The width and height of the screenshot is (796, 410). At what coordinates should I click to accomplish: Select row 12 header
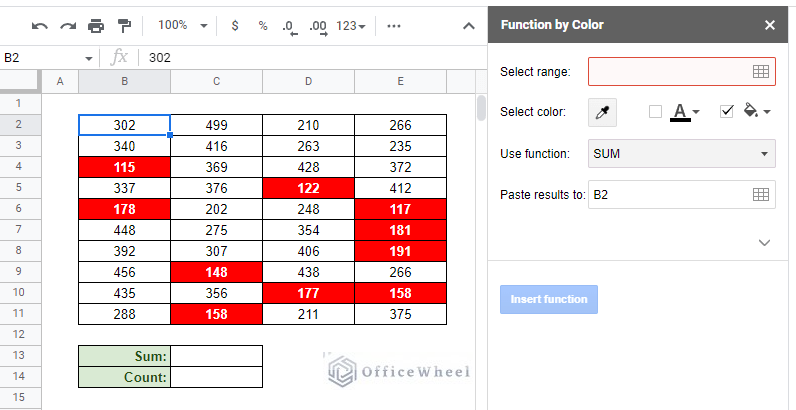click(19, 334)
